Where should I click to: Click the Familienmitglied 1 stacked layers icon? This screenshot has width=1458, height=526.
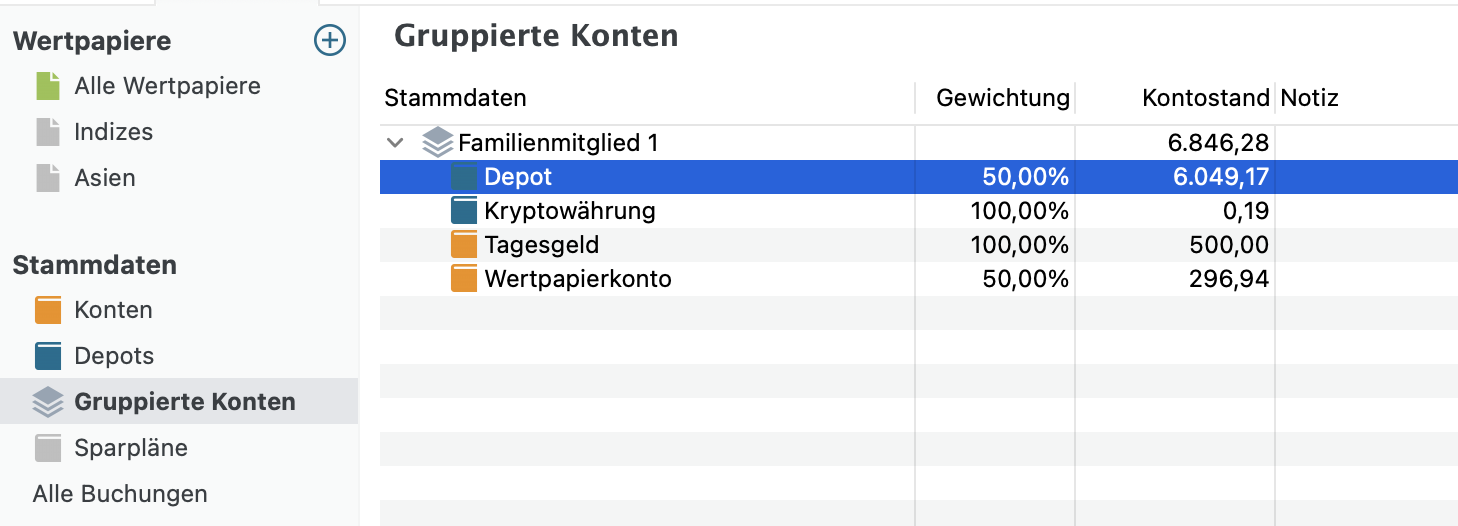(x=437, y=143)
